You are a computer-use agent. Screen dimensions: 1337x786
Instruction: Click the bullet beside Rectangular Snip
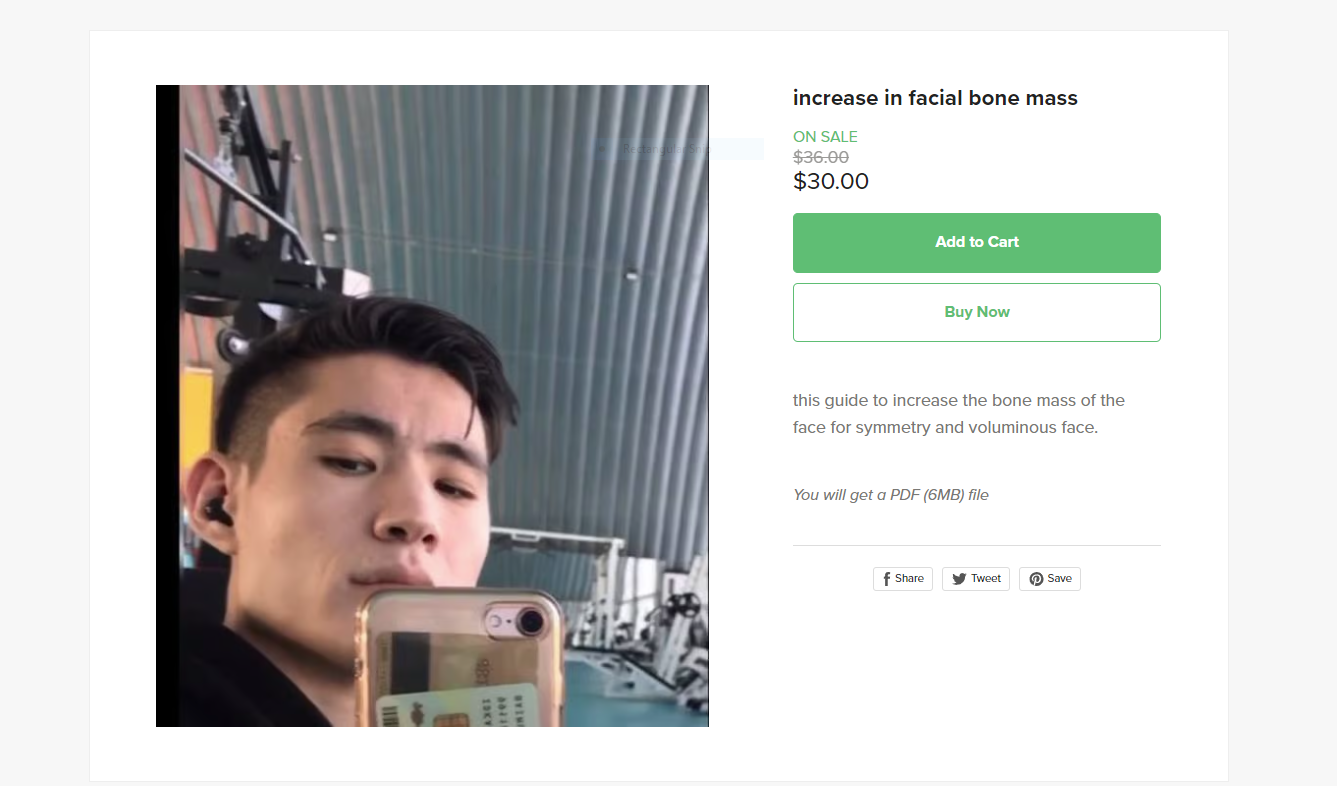[602, 149]
